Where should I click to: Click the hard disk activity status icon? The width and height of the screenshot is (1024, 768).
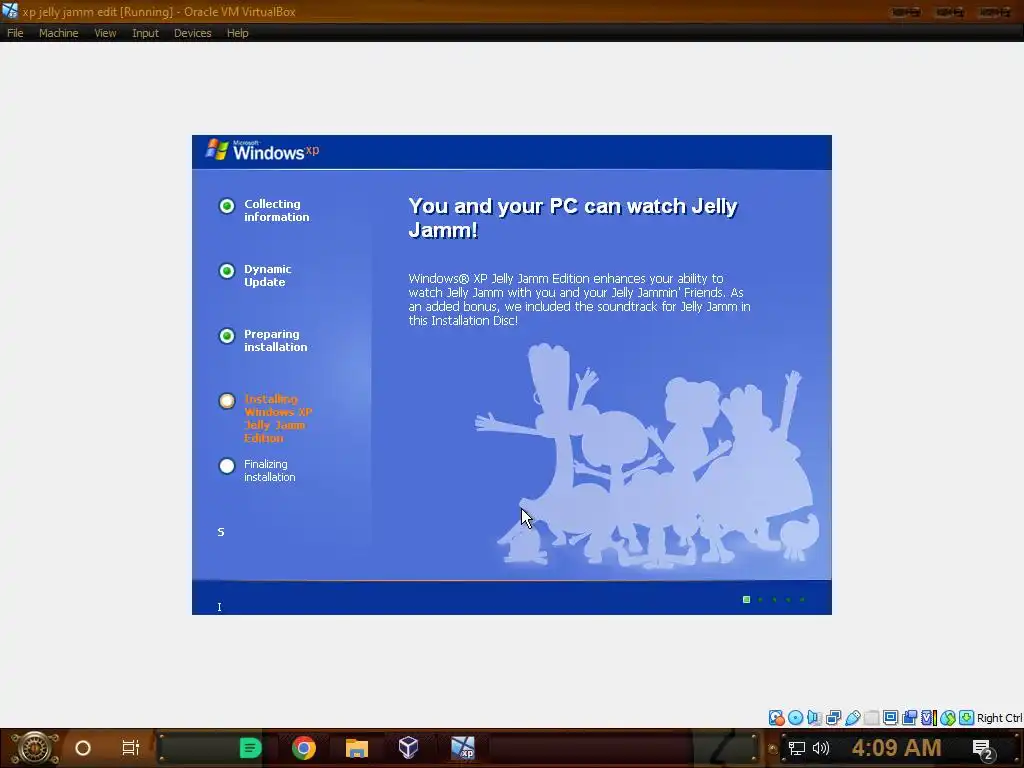coord(776,718)
